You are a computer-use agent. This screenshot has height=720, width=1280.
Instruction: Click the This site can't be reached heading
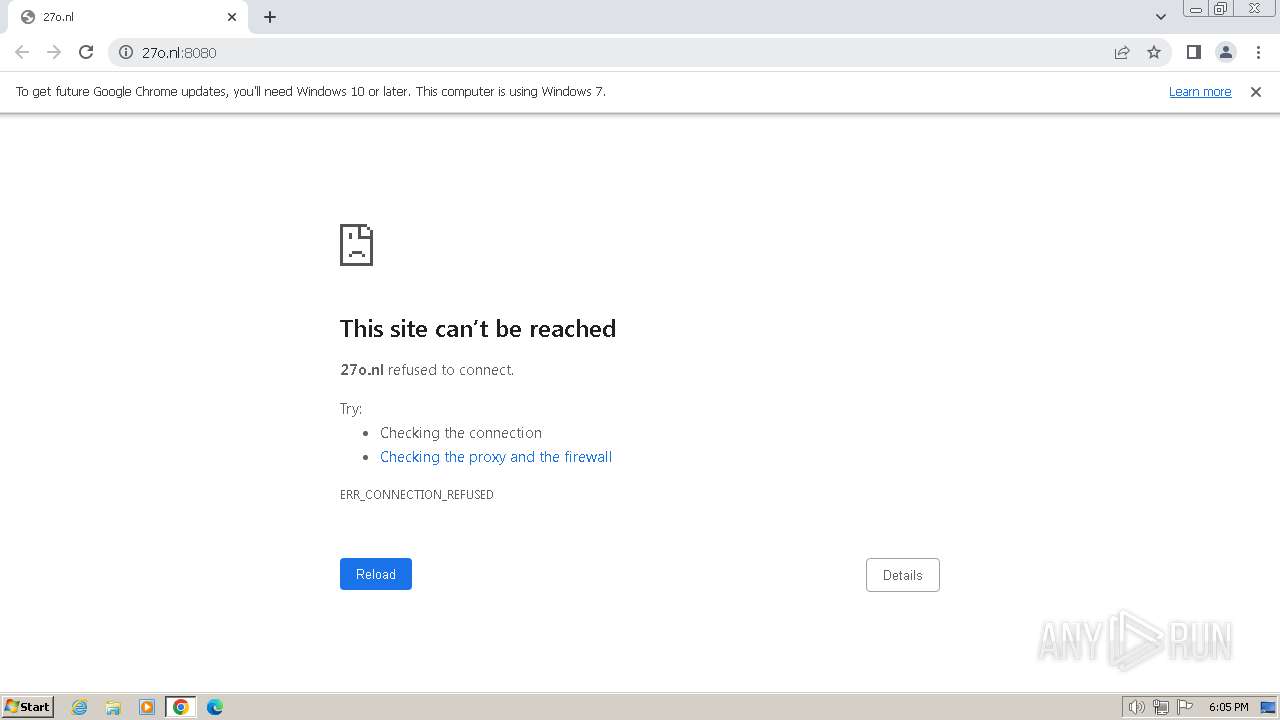coord(478,329)
